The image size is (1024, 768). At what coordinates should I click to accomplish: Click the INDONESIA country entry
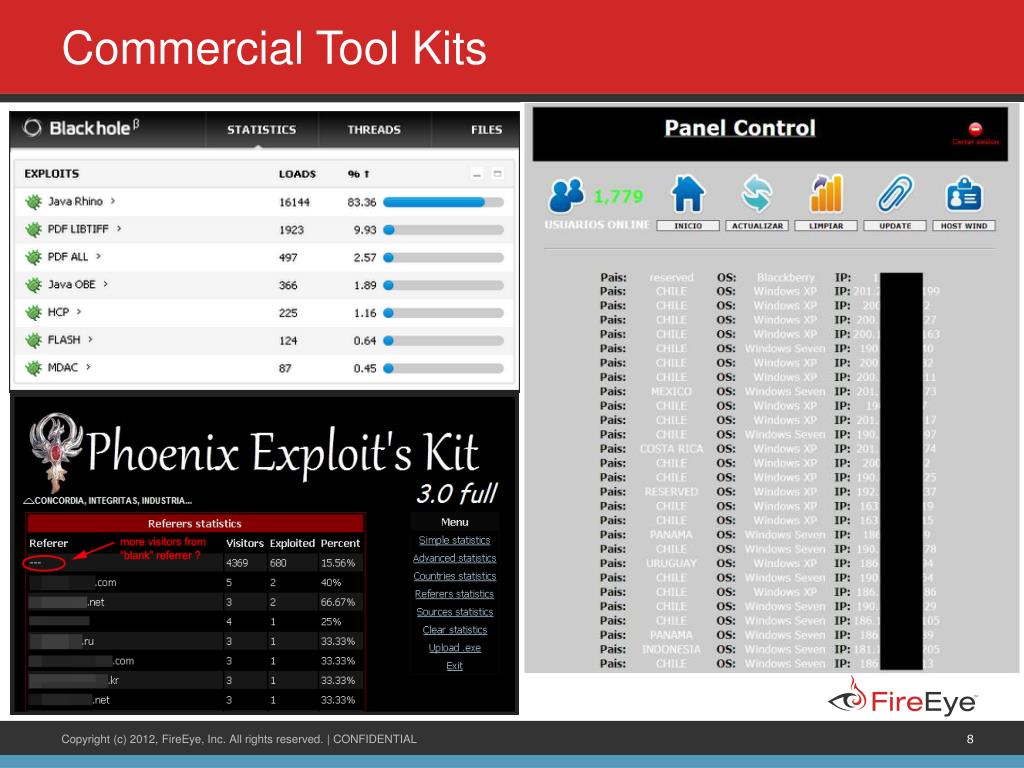(671, 650)
